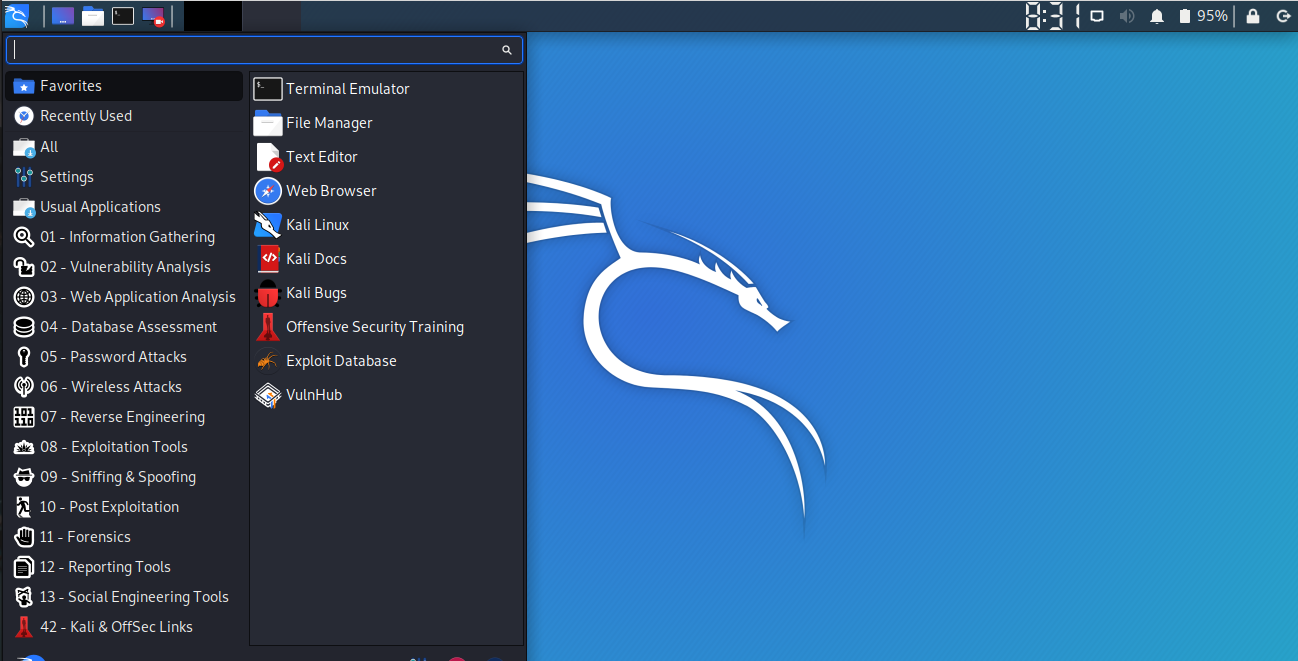Launch File Manager from favorites list
Image resolution: width=1298 pixels, height=661 pixels.
point(386,123)
